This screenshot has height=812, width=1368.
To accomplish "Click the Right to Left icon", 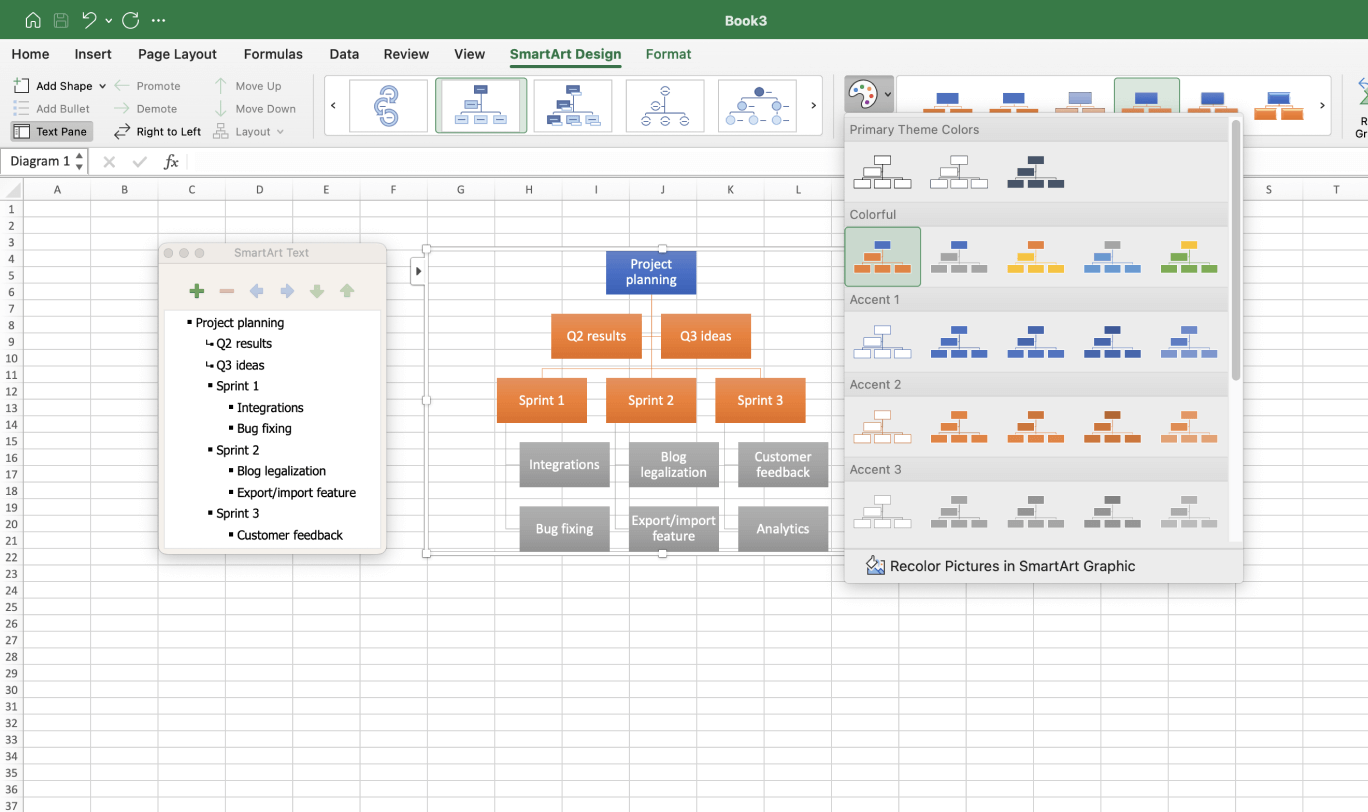I will 122,131.
